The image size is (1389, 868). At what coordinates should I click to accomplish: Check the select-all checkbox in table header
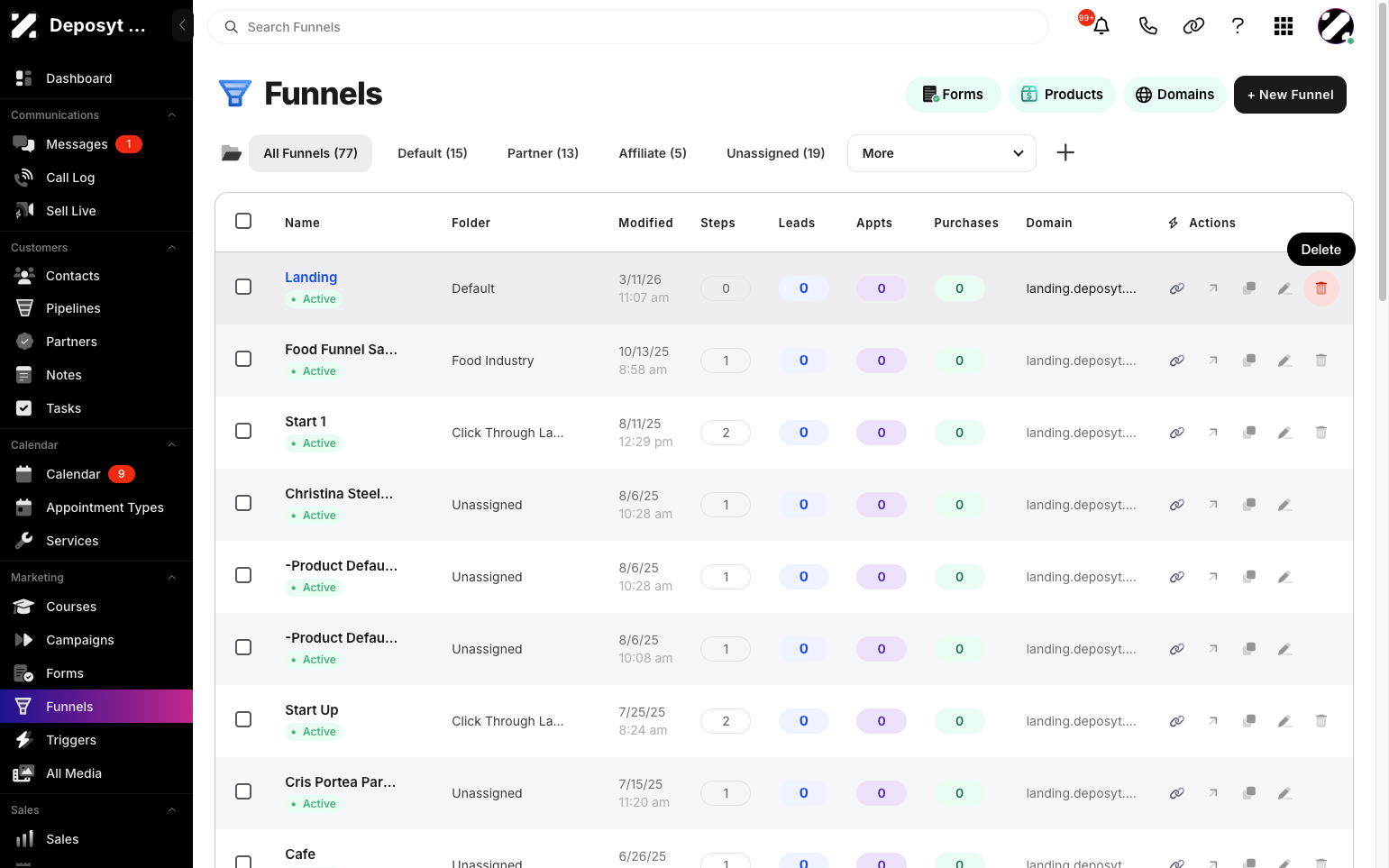tap(243, 221)
